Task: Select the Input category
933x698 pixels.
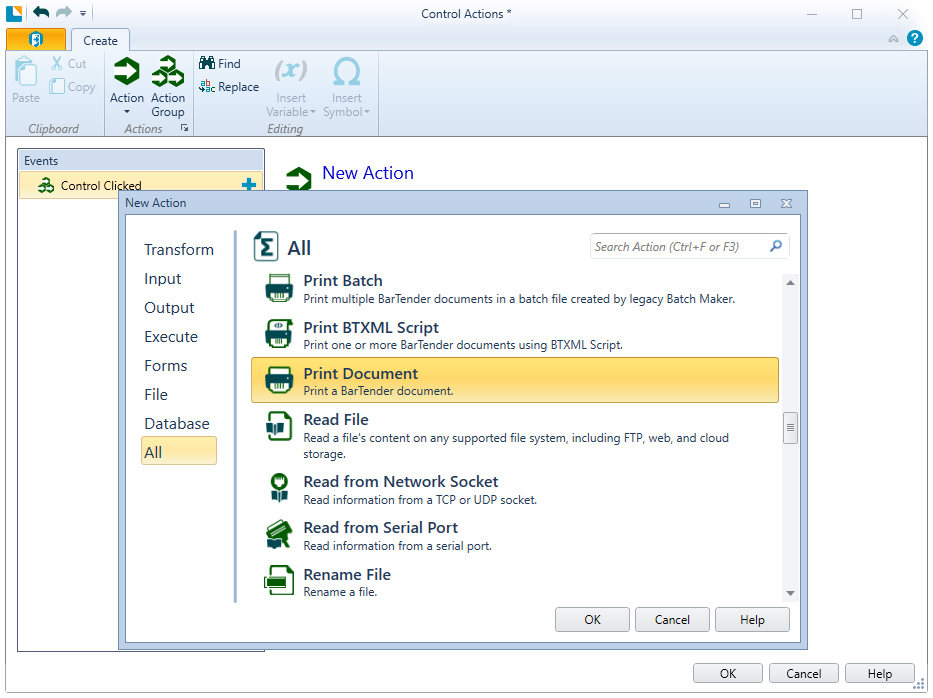Action: tap(162, 278)
